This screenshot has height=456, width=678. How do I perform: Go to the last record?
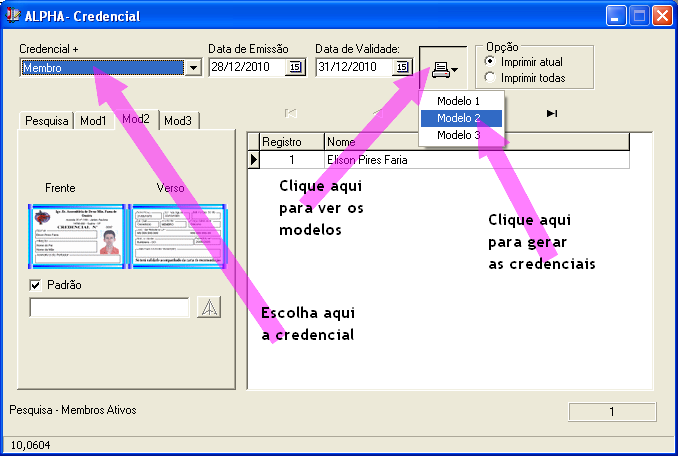pos(552,114)
